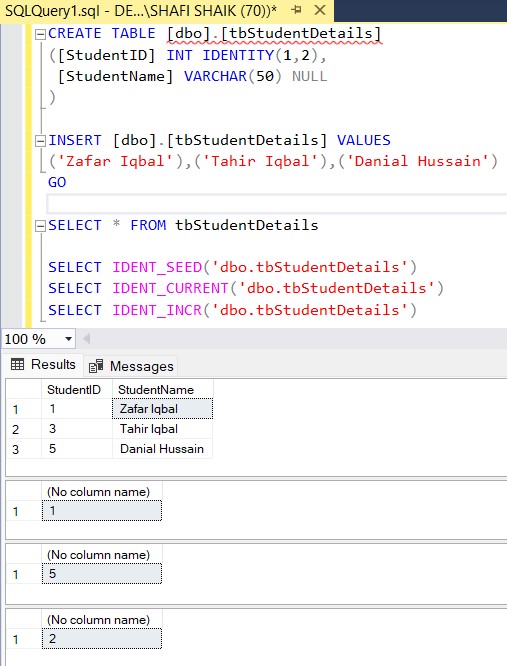The width and height of the screenshot is (507, 666).
Task: Click the IDENT_SEED function name
Action: 157,267
